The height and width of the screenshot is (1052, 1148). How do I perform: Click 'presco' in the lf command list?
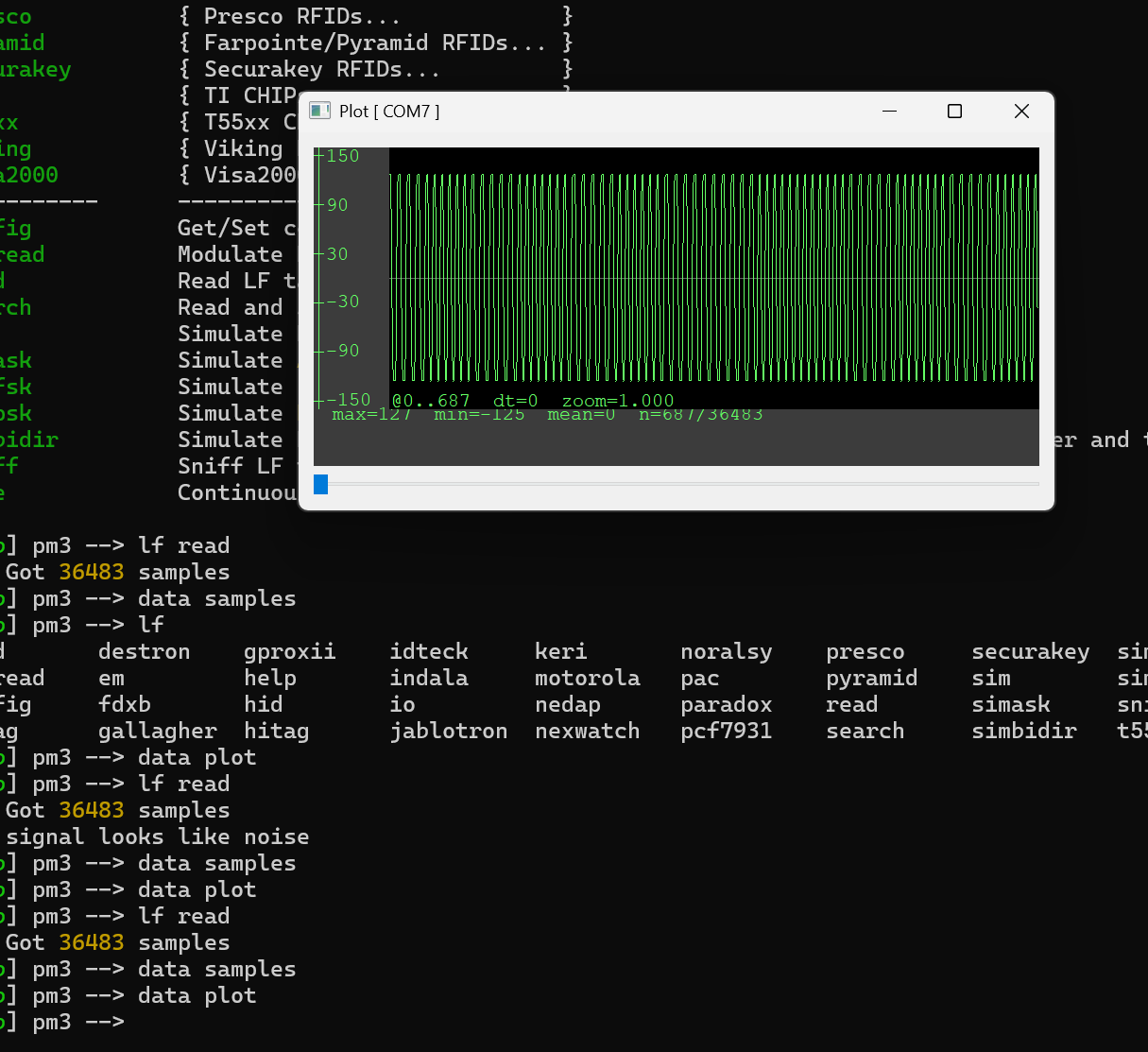tap(865, 652)
